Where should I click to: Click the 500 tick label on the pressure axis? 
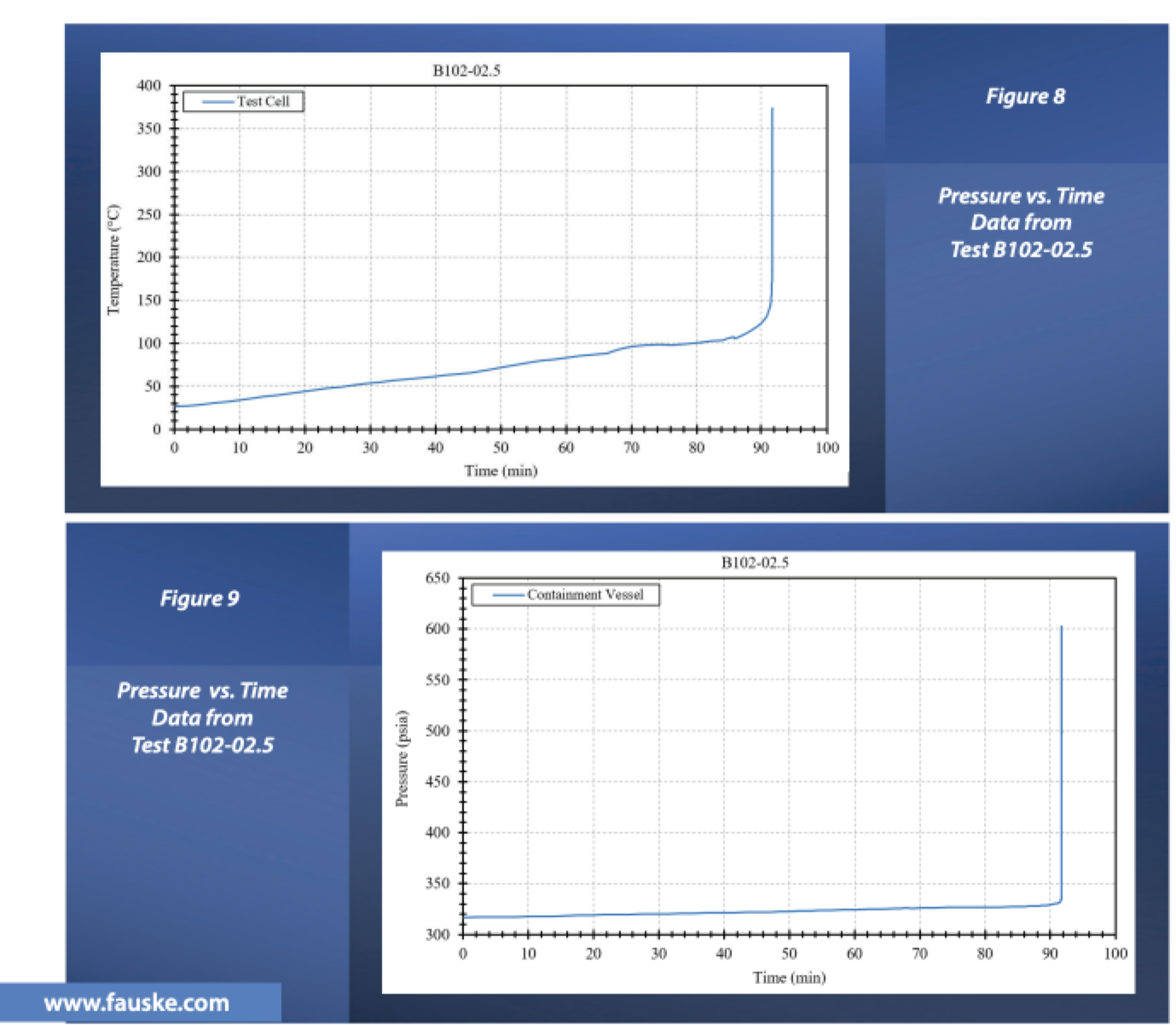click(437, 731)
